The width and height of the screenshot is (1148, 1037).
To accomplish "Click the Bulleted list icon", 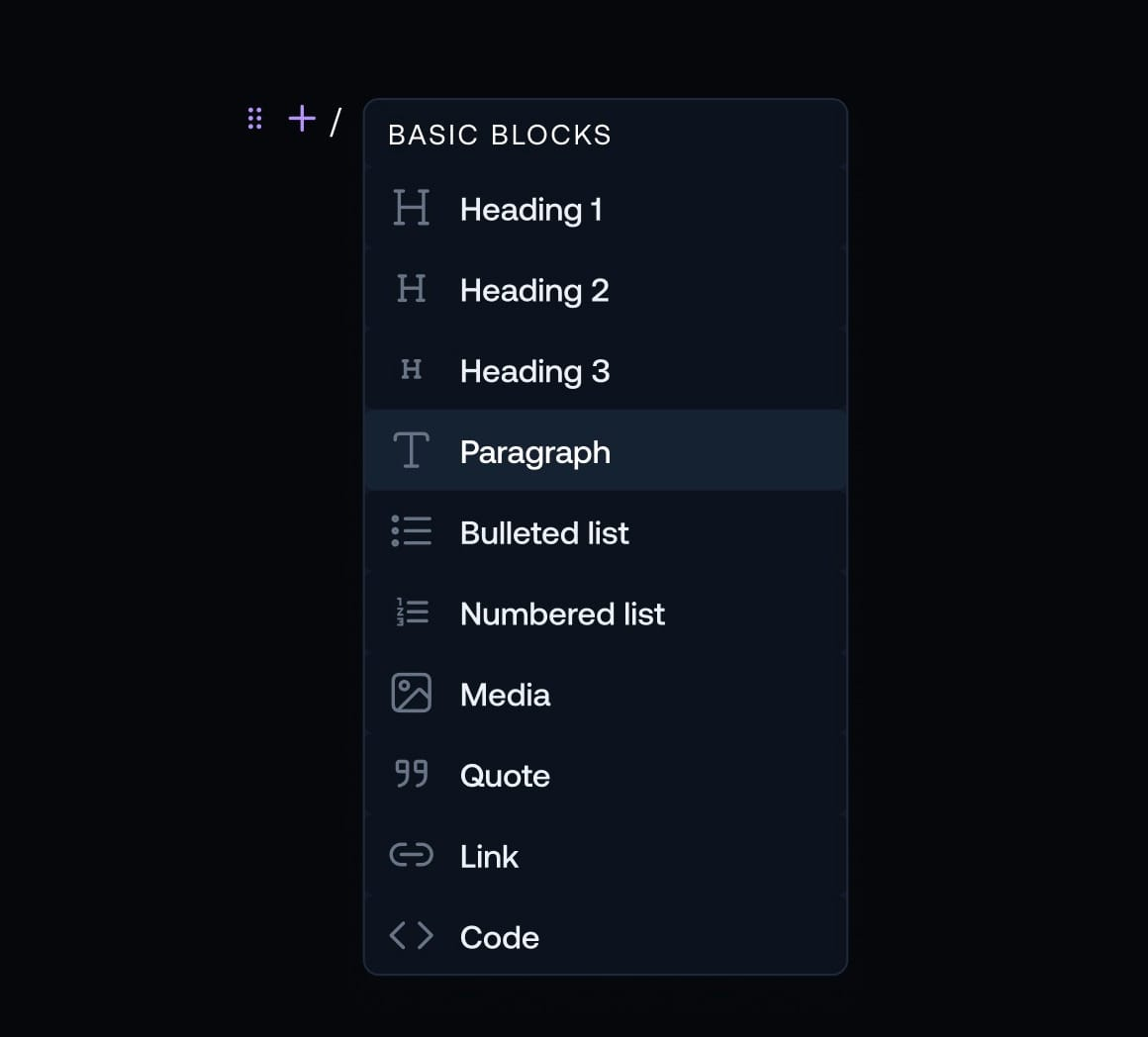I will (x=411, y=532).
